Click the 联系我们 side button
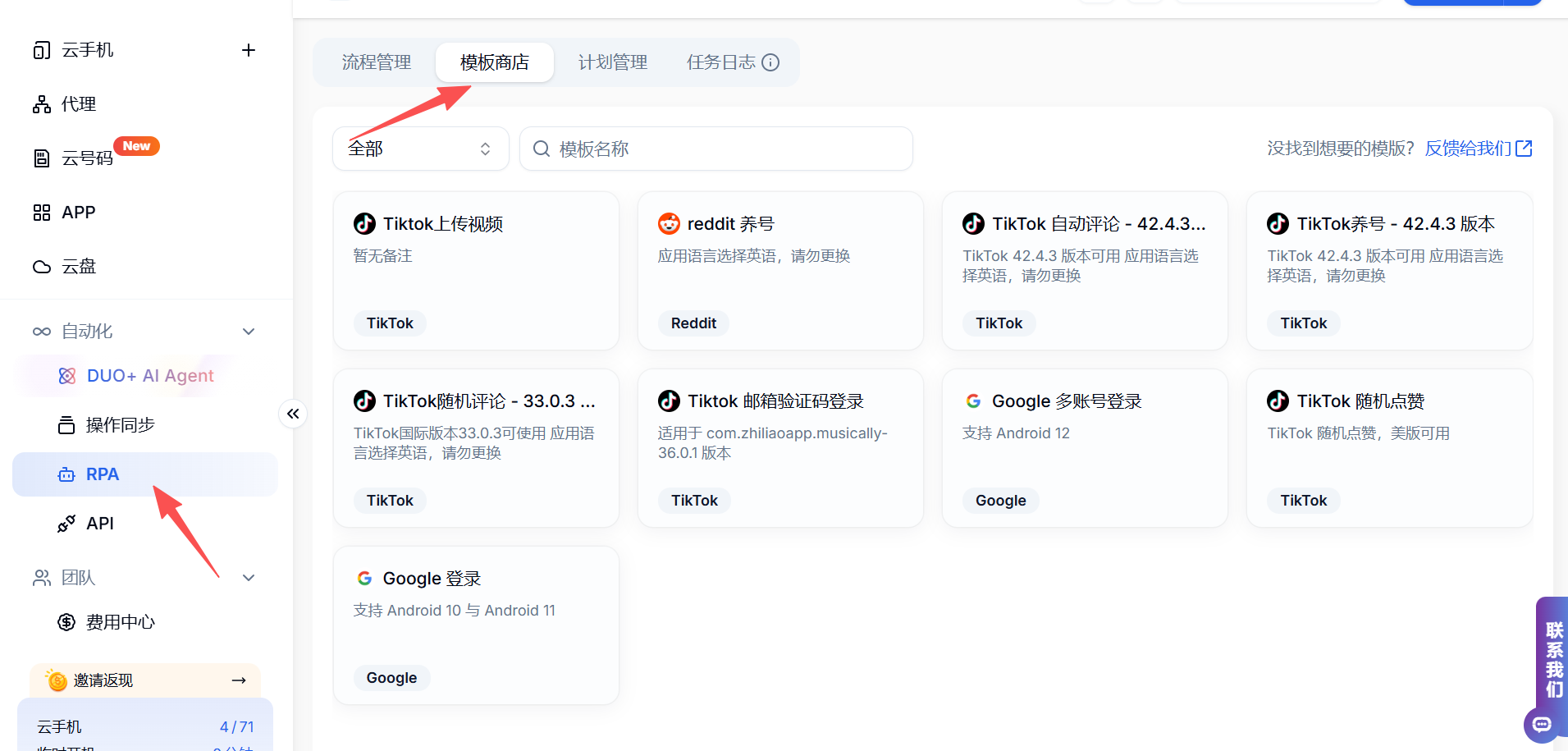The width and height of the screenshot is (1568, 751). tap(1552, 660)
